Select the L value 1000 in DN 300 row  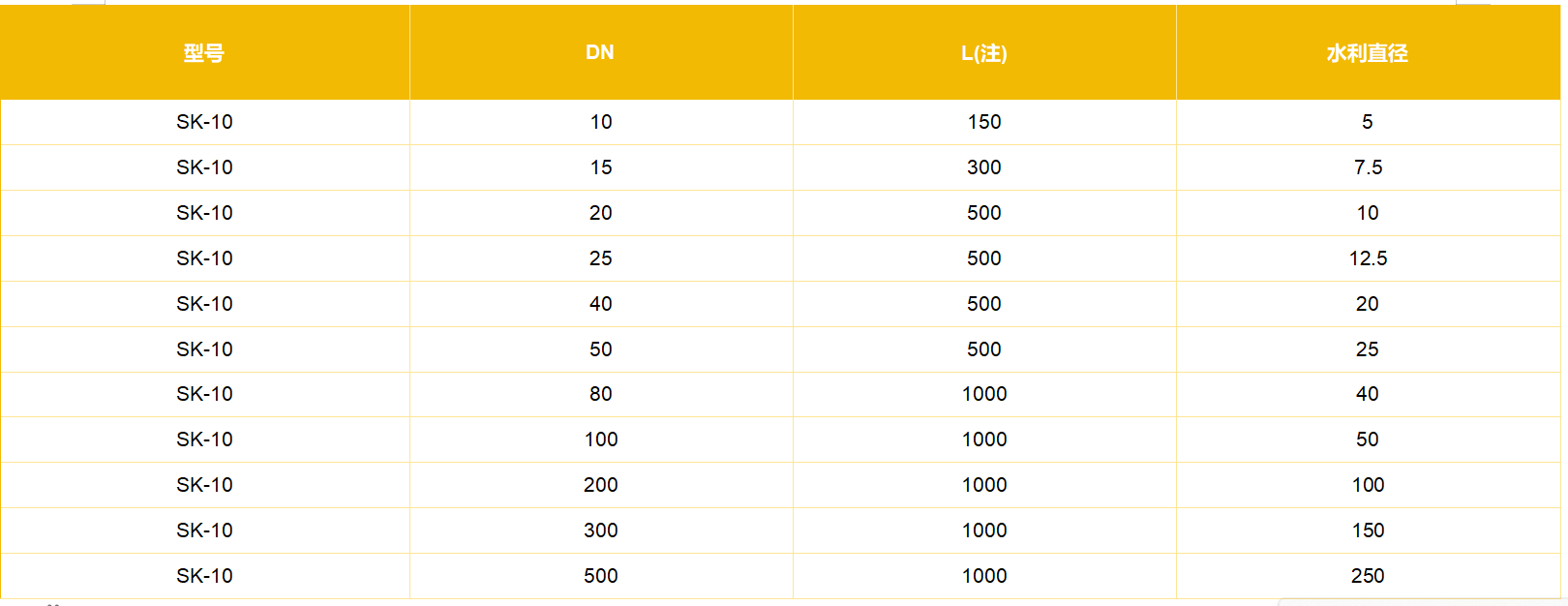tap(984, 530)
